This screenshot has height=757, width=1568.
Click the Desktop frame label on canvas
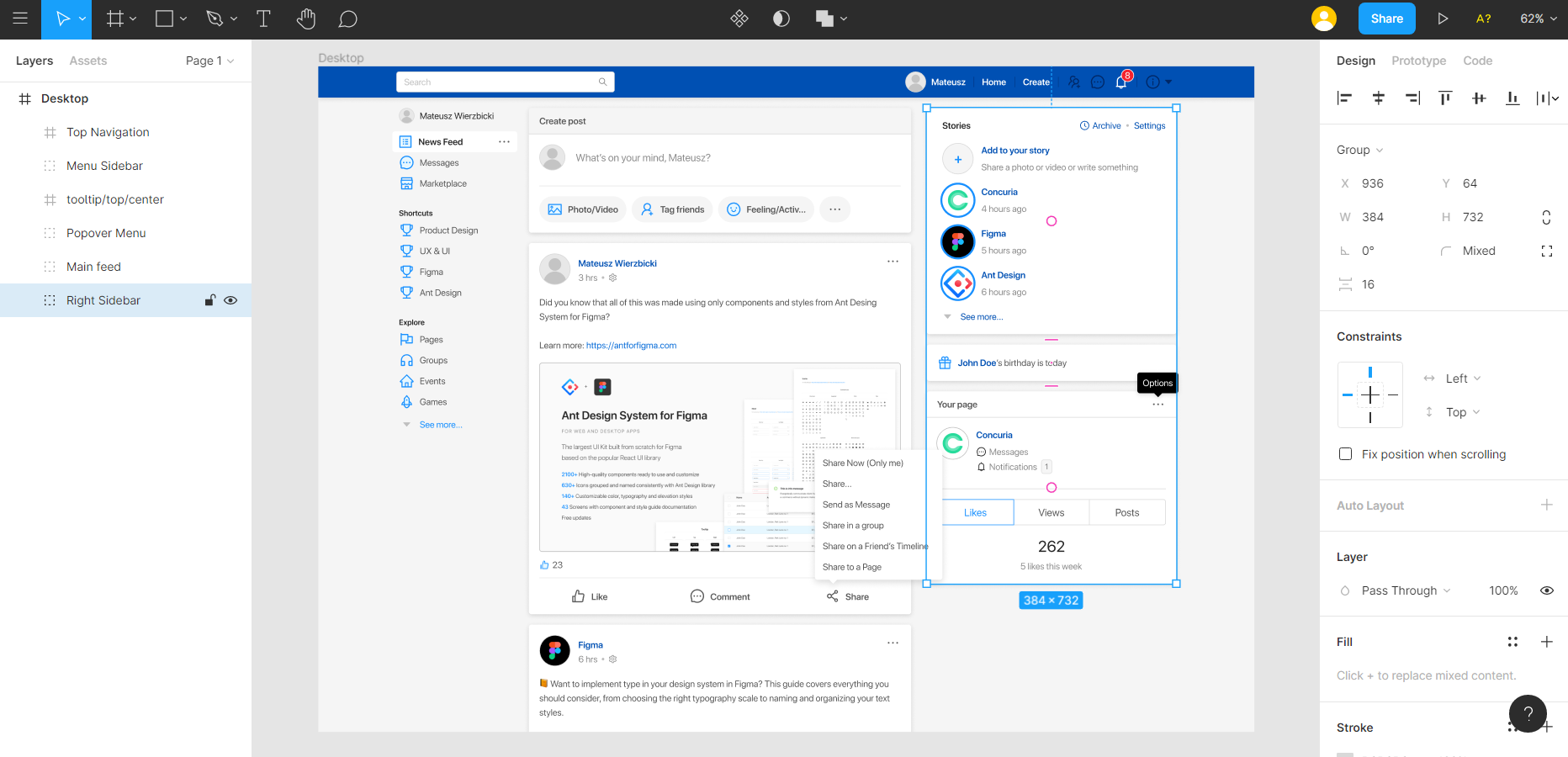click(341, 58)
